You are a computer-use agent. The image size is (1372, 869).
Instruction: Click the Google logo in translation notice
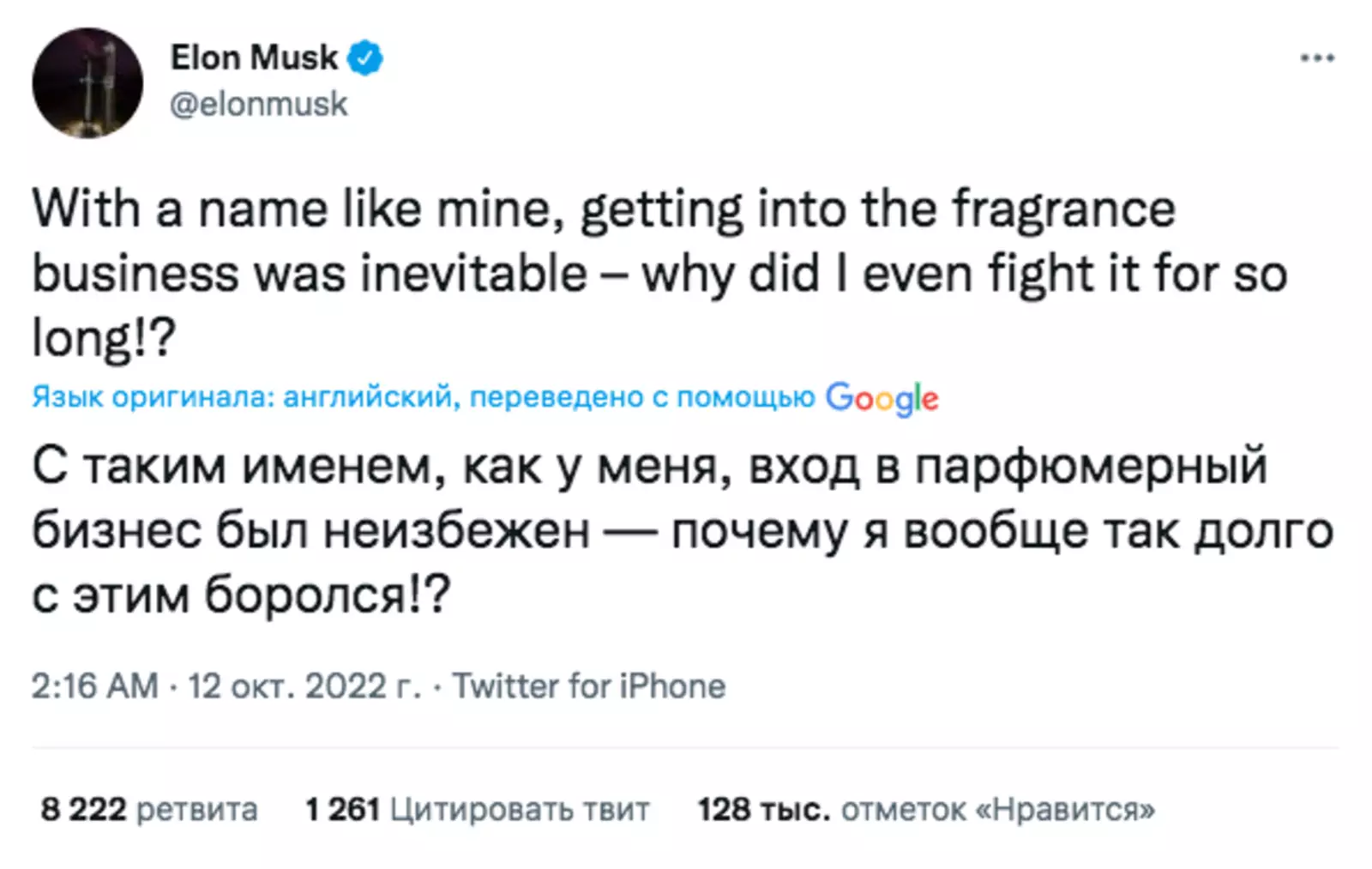882,398
